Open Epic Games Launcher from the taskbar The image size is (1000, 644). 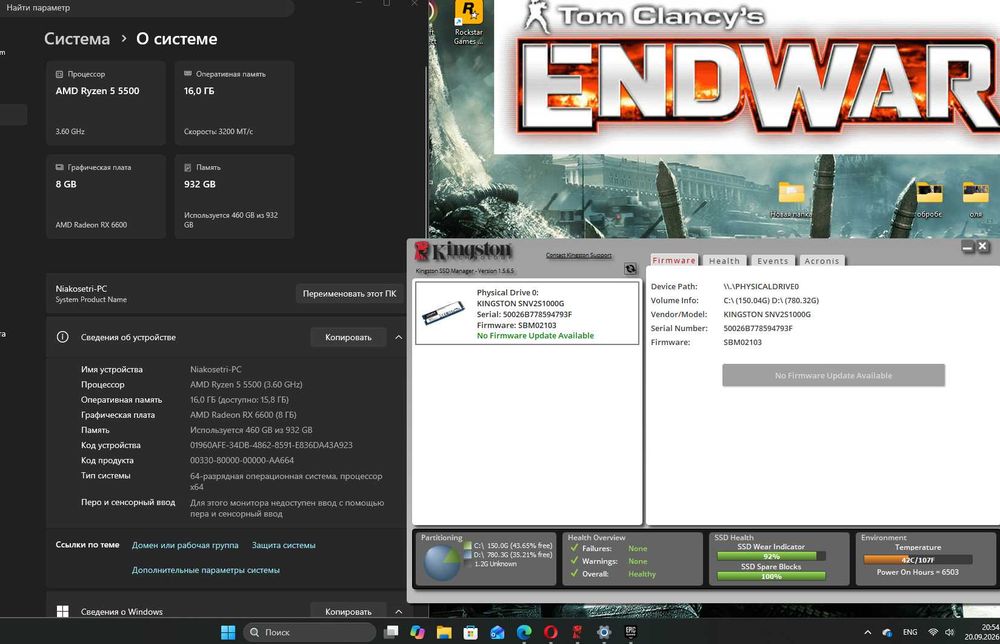pos(631,632)
